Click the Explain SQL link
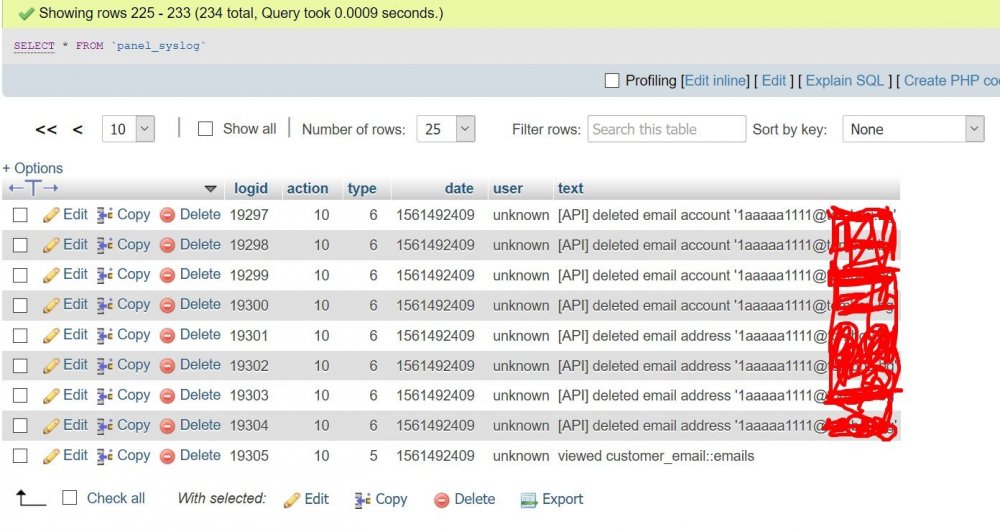Viewport: 1000px width, 532px height. [x=845, y=81]
